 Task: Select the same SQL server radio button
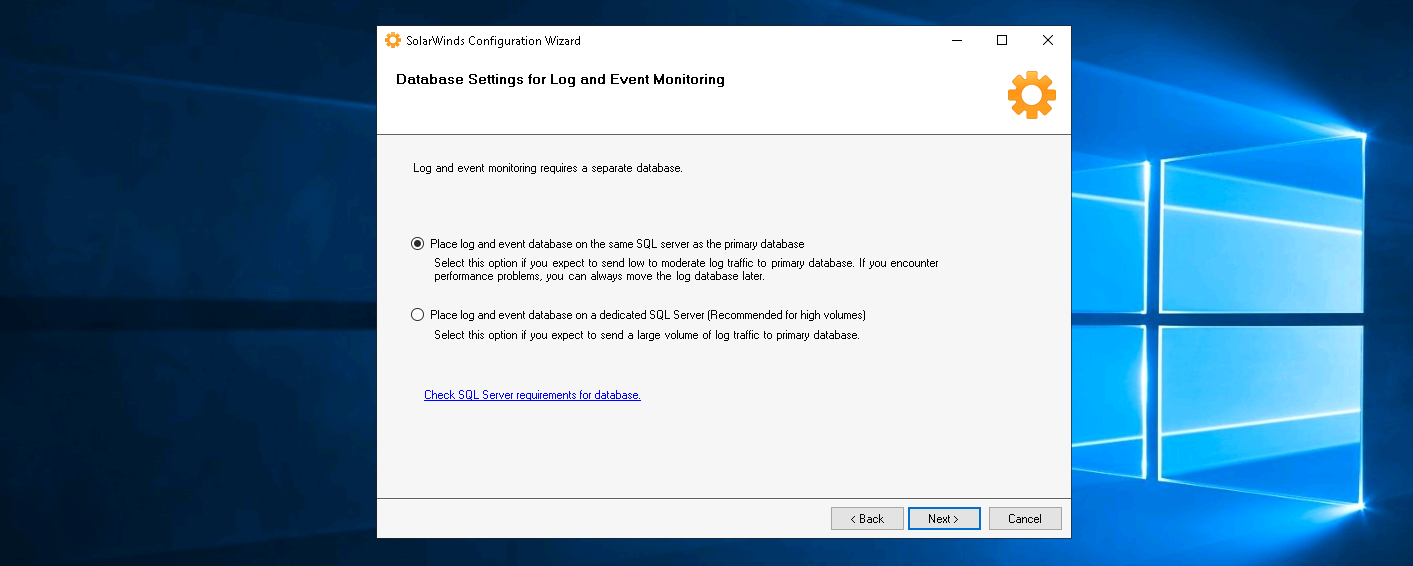click(x=418, y=244)
